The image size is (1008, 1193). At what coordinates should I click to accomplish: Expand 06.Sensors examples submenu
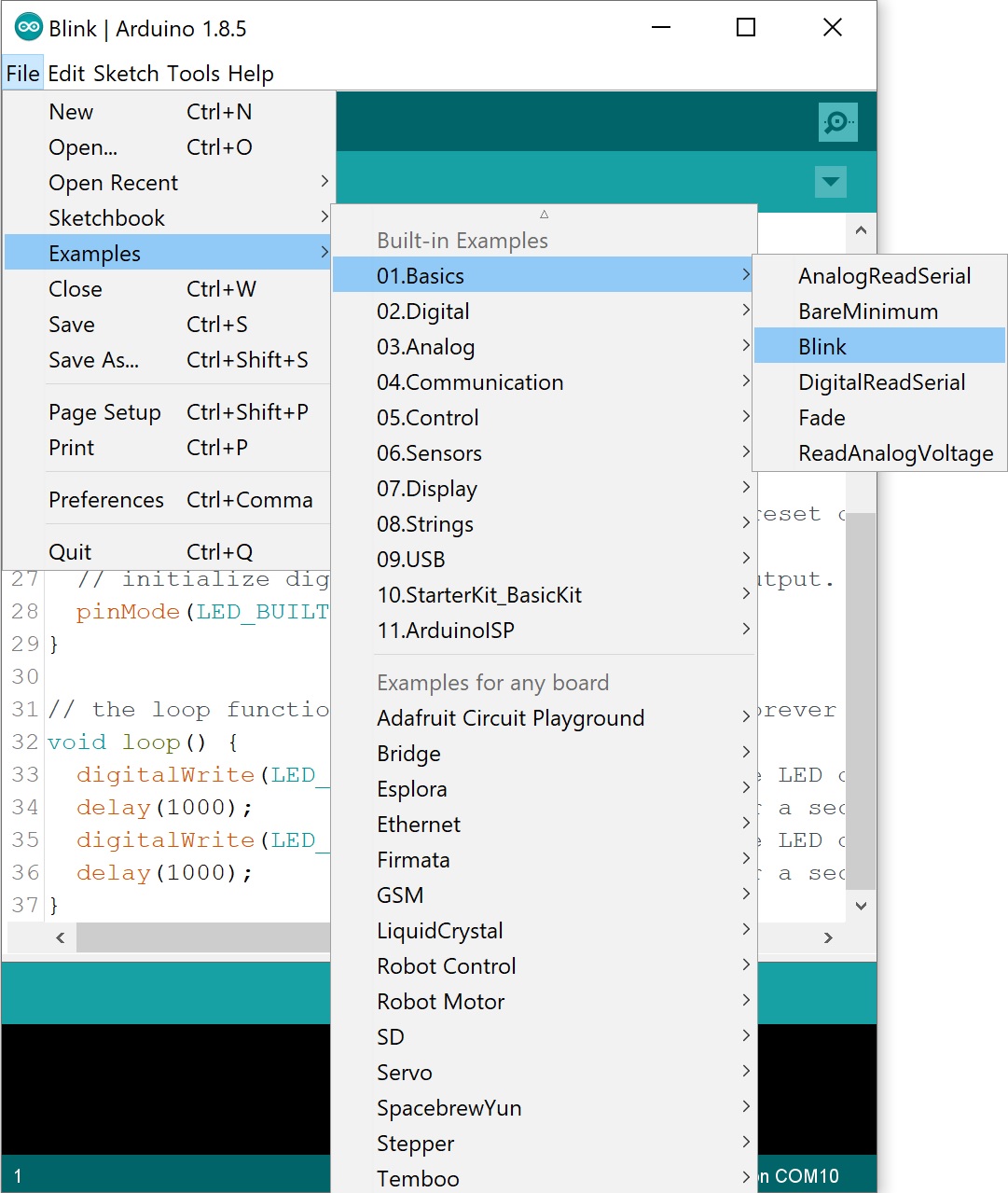[544, 453]
